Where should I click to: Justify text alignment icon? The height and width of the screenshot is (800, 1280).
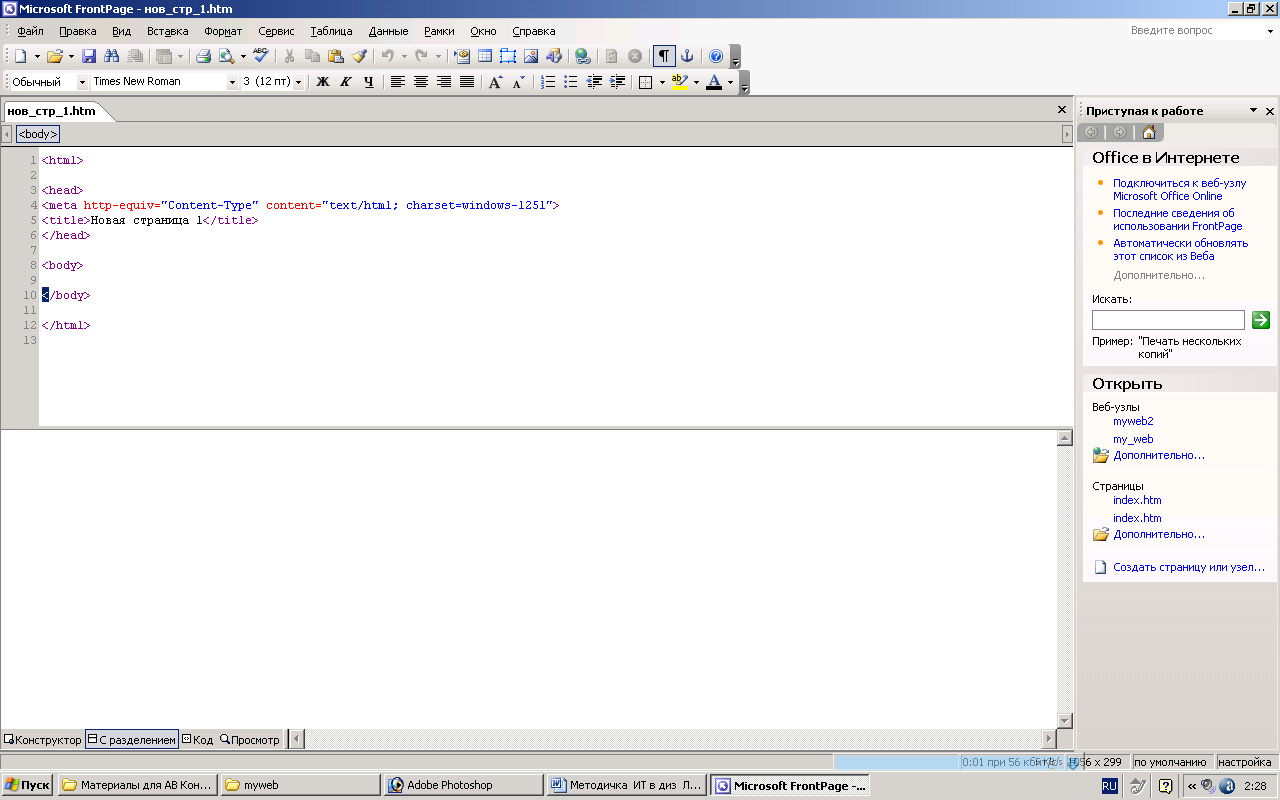467,82
